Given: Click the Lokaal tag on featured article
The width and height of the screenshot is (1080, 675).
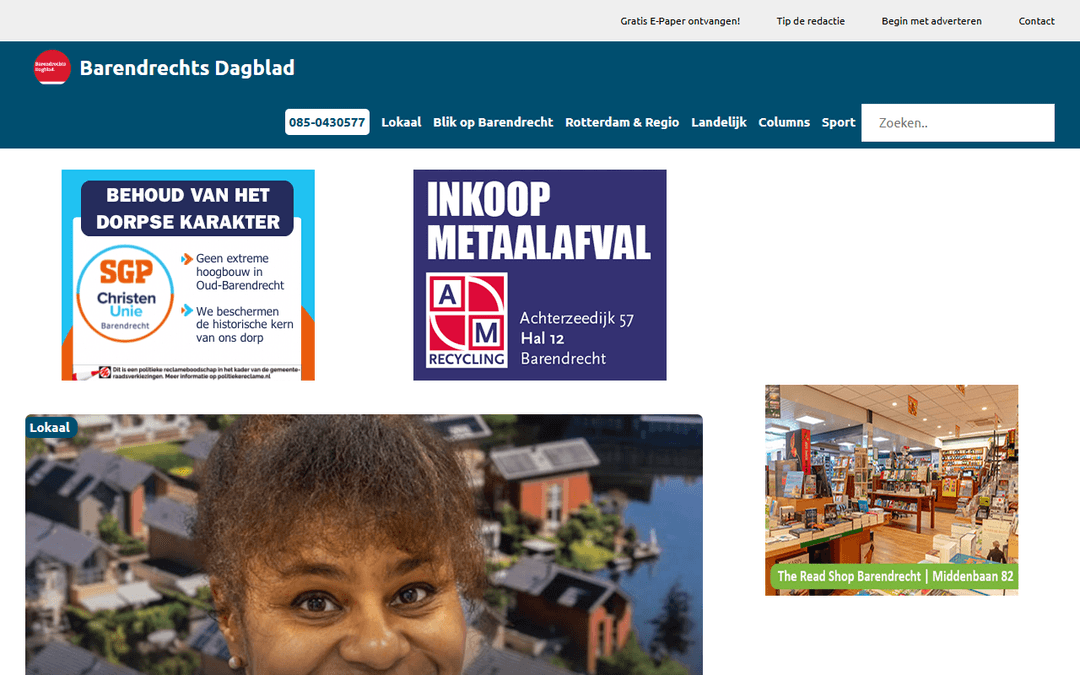Looking at the screenshot, I should (50, 427).
